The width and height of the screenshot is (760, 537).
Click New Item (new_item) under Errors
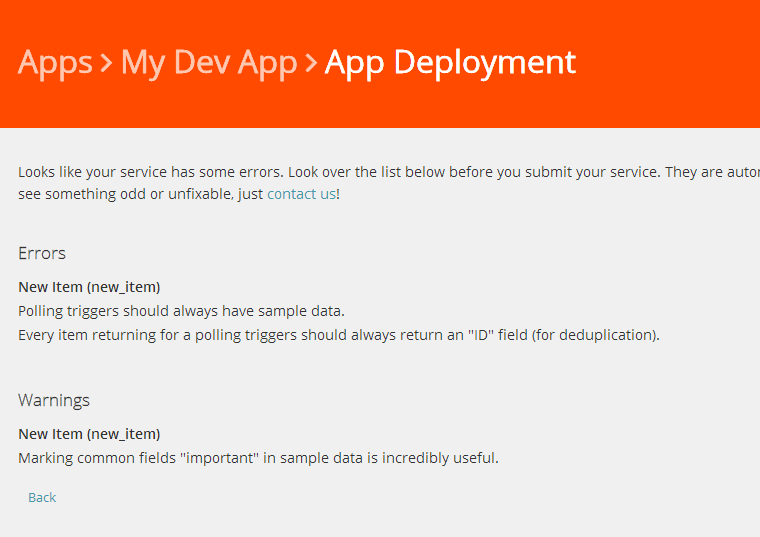(89, 287)
